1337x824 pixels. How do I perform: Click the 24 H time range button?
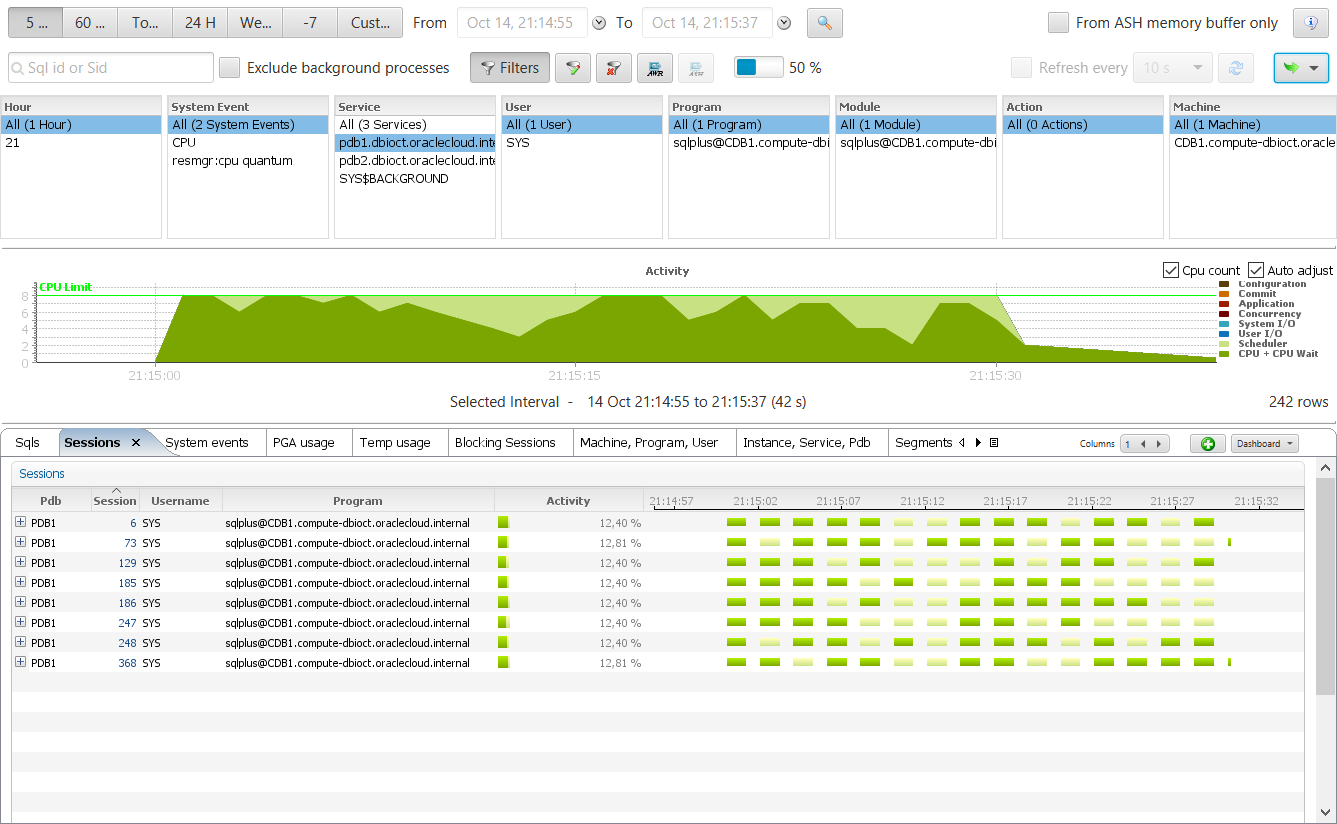coord(200,23)
